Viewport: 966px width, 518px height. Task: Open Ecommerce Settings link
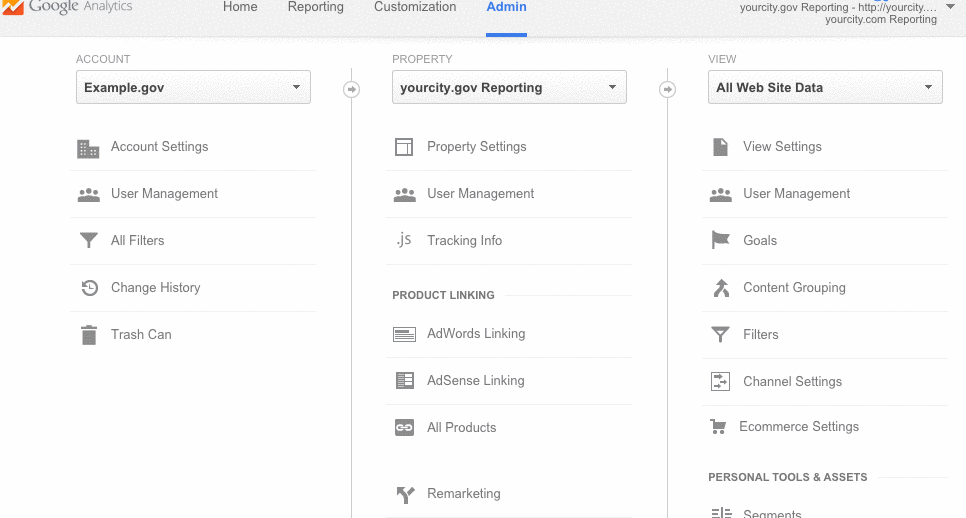(799, 426)
